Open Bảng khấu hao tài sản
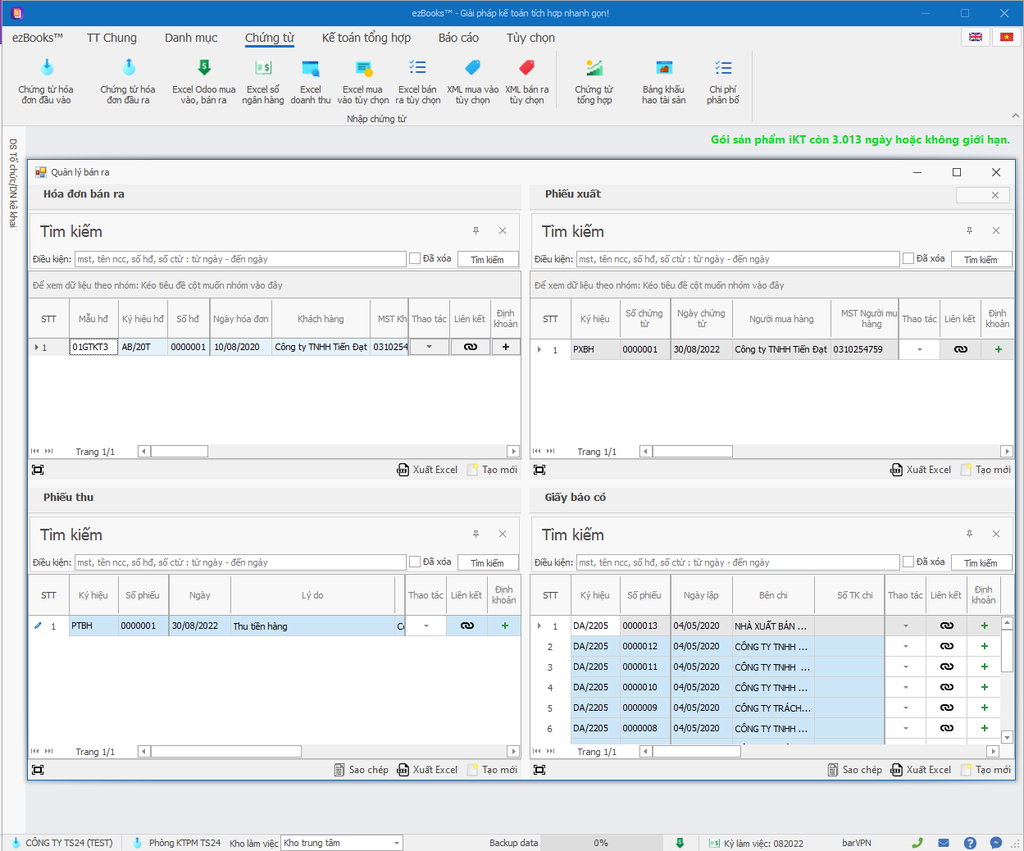Viewport: 1024px width, 851px height. click(x=663, y=80)
